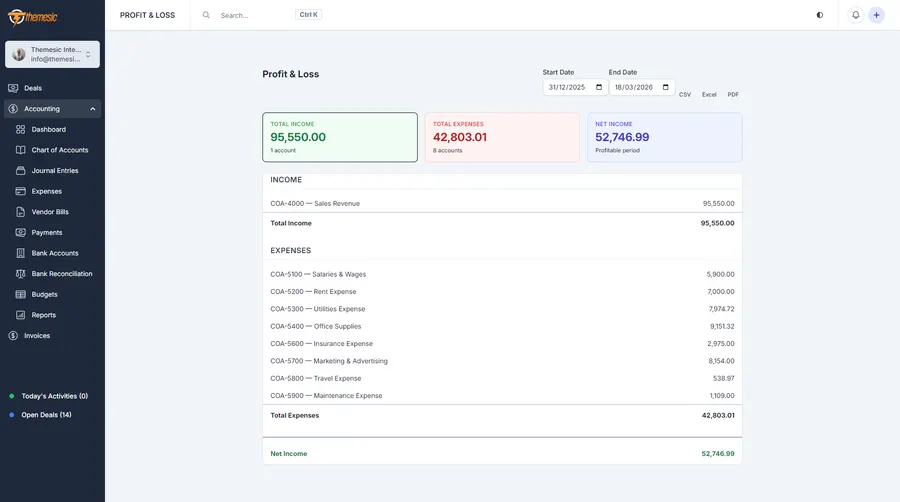The height and width of the screenshot is (502, 900).
Task: Open the Themesic account switcher dropdown
Action: pos(52,55)
